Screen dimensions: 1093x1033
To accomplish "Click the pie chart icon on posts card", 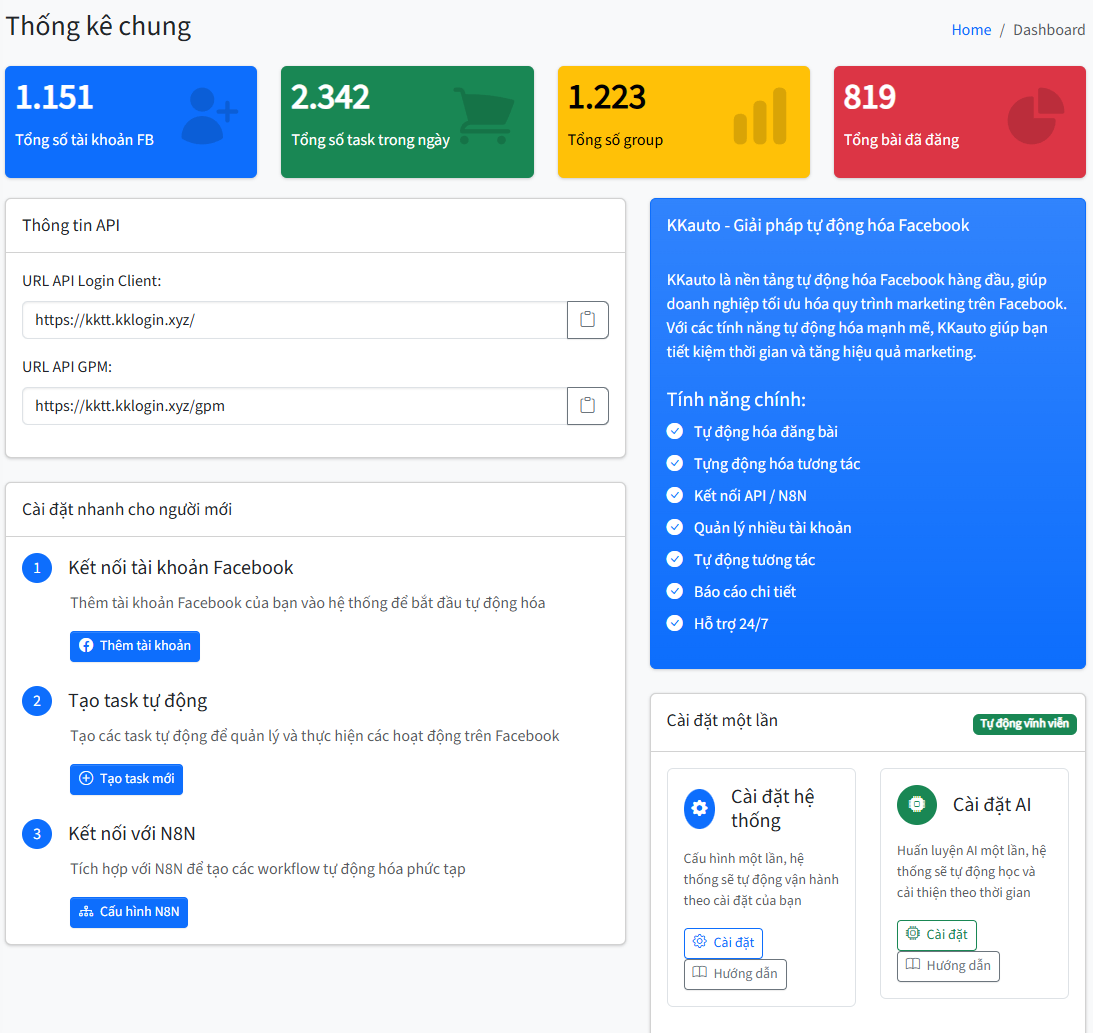I will tap(1036, 116).
